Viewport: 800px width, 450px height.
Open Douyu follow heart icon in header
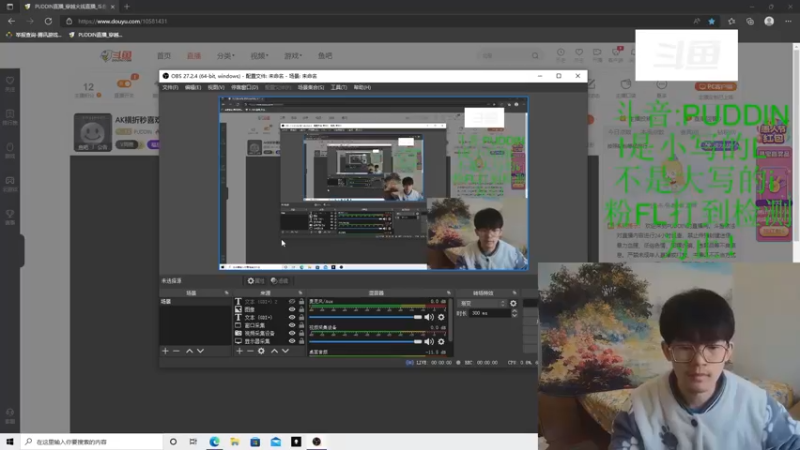point(579,53)
